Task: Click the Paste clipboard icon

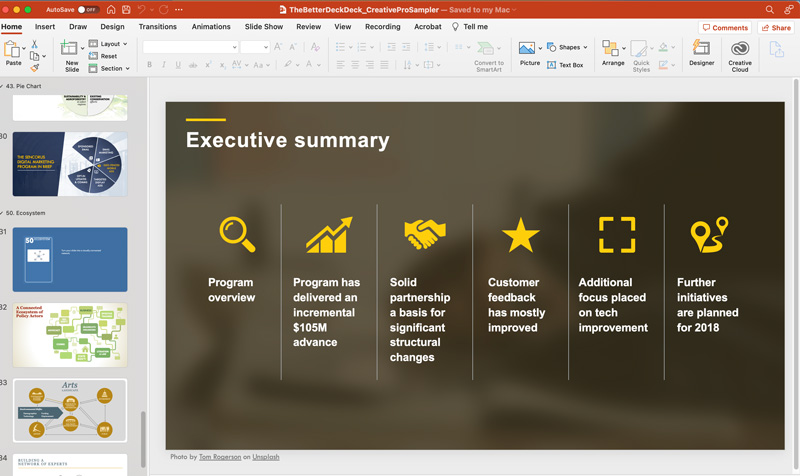Action: tap(11, 49)
